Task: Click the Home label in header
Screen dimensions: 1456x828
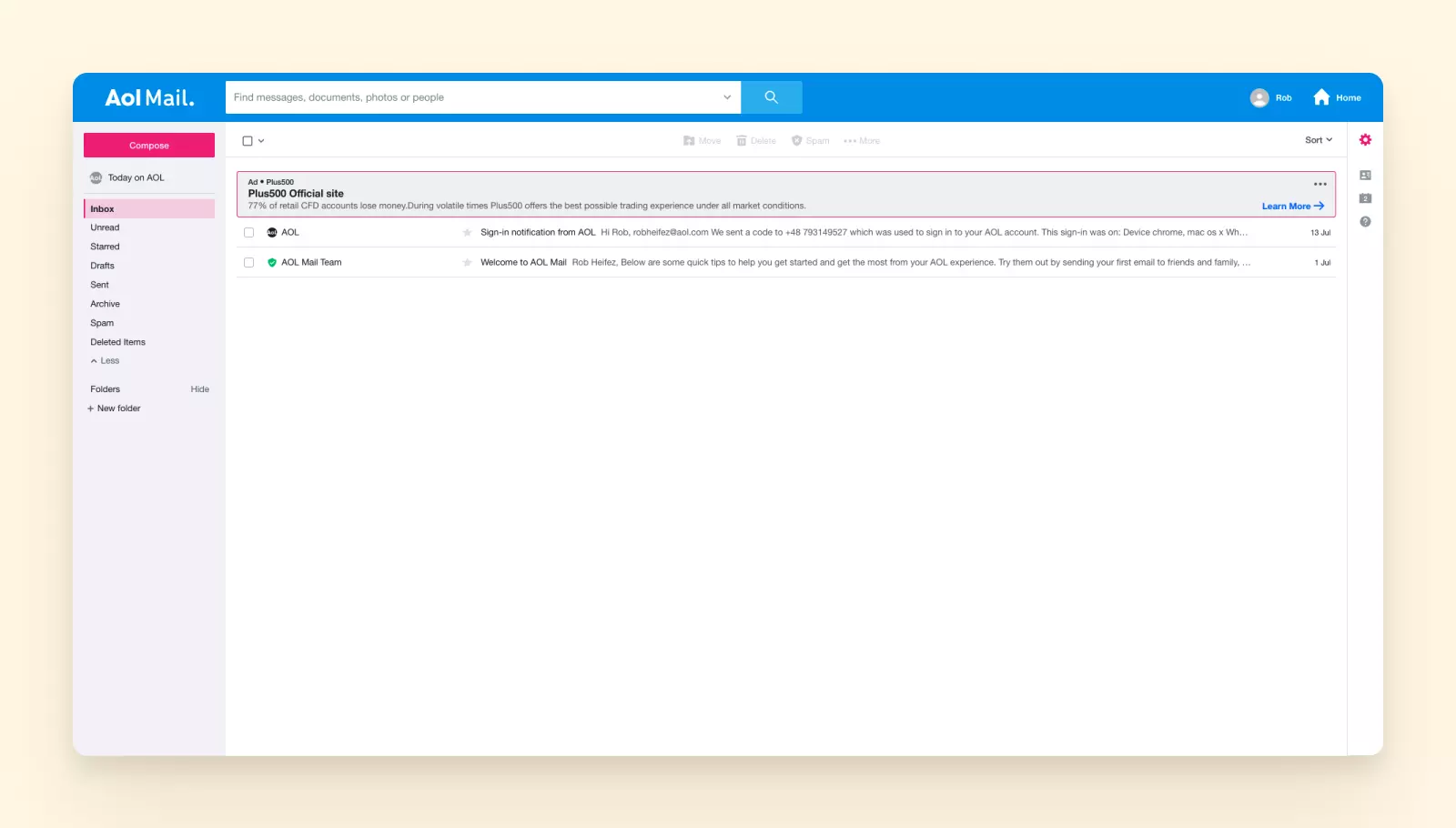Action: point(1348,98)
